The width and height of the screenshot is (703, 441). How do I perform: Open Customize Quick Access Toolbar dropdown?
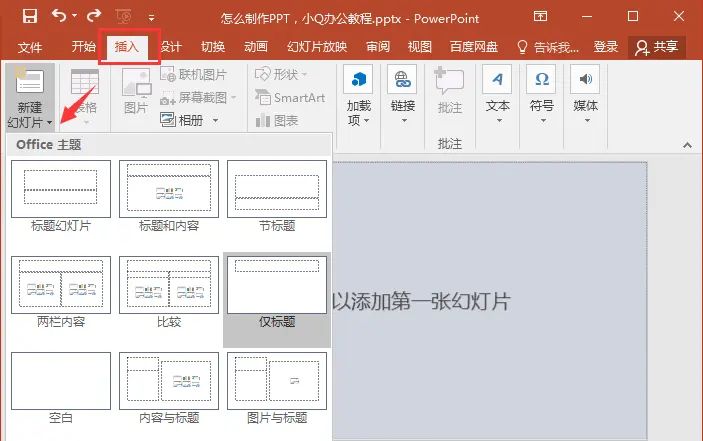[x=152, y=18]
